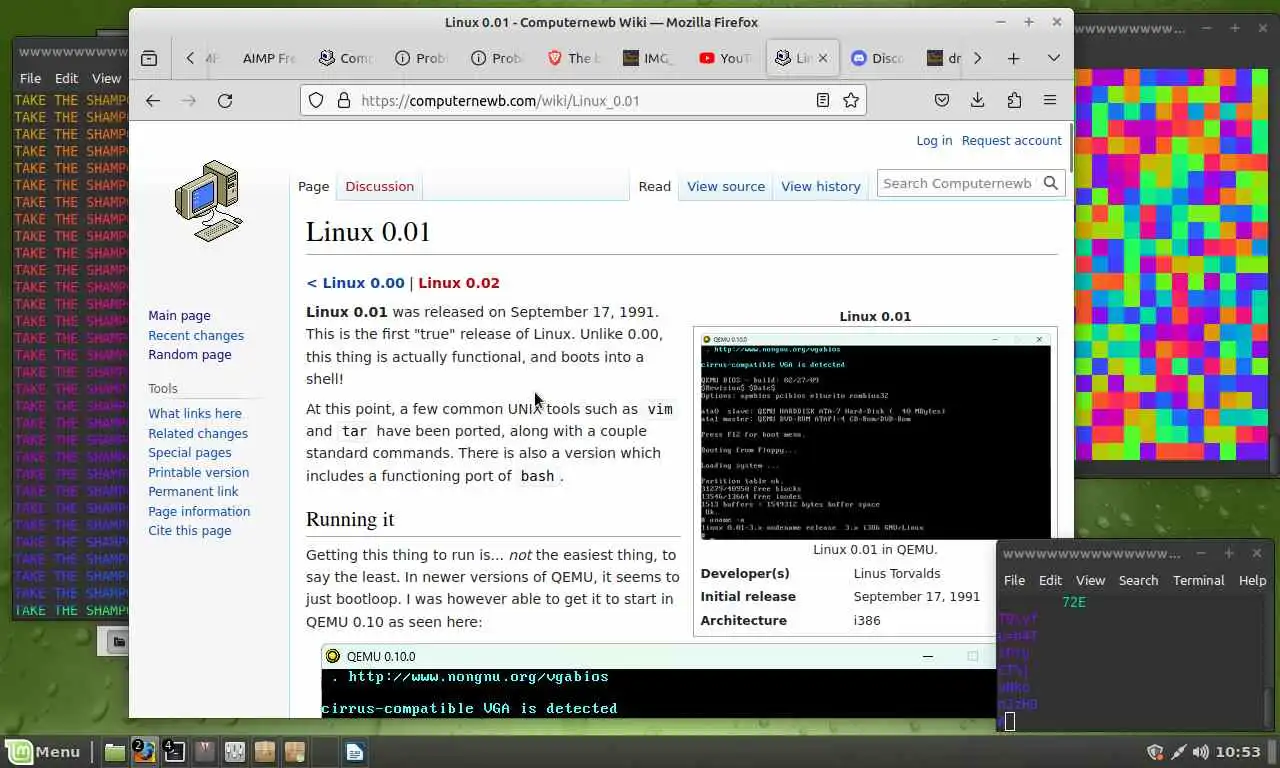Follow the '< Linux 0.00' link

click(355, 283)
